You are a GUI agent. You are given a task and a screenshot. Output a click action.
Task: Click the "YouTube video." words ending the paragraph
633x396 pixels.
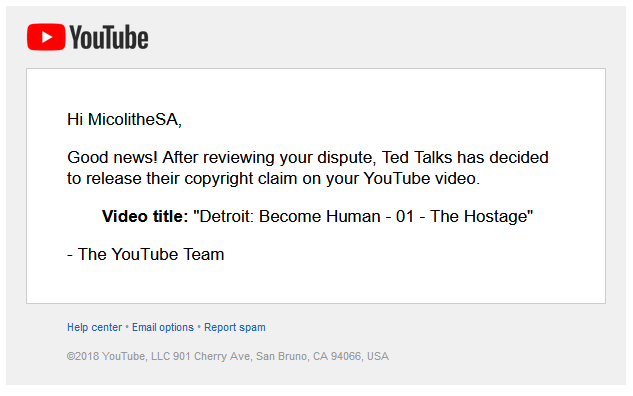click(x=422, y=178)
